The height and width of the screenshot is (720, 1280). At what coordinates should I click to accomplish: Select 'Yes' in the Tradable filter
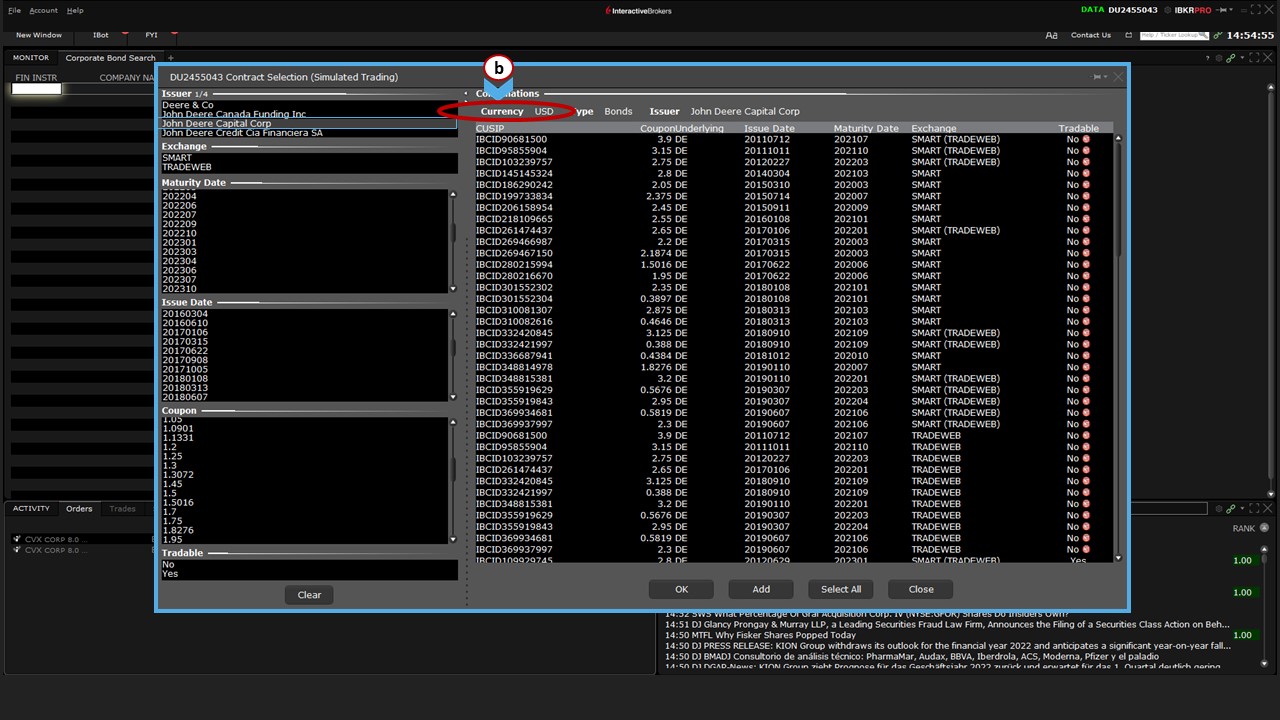[170, 574]
